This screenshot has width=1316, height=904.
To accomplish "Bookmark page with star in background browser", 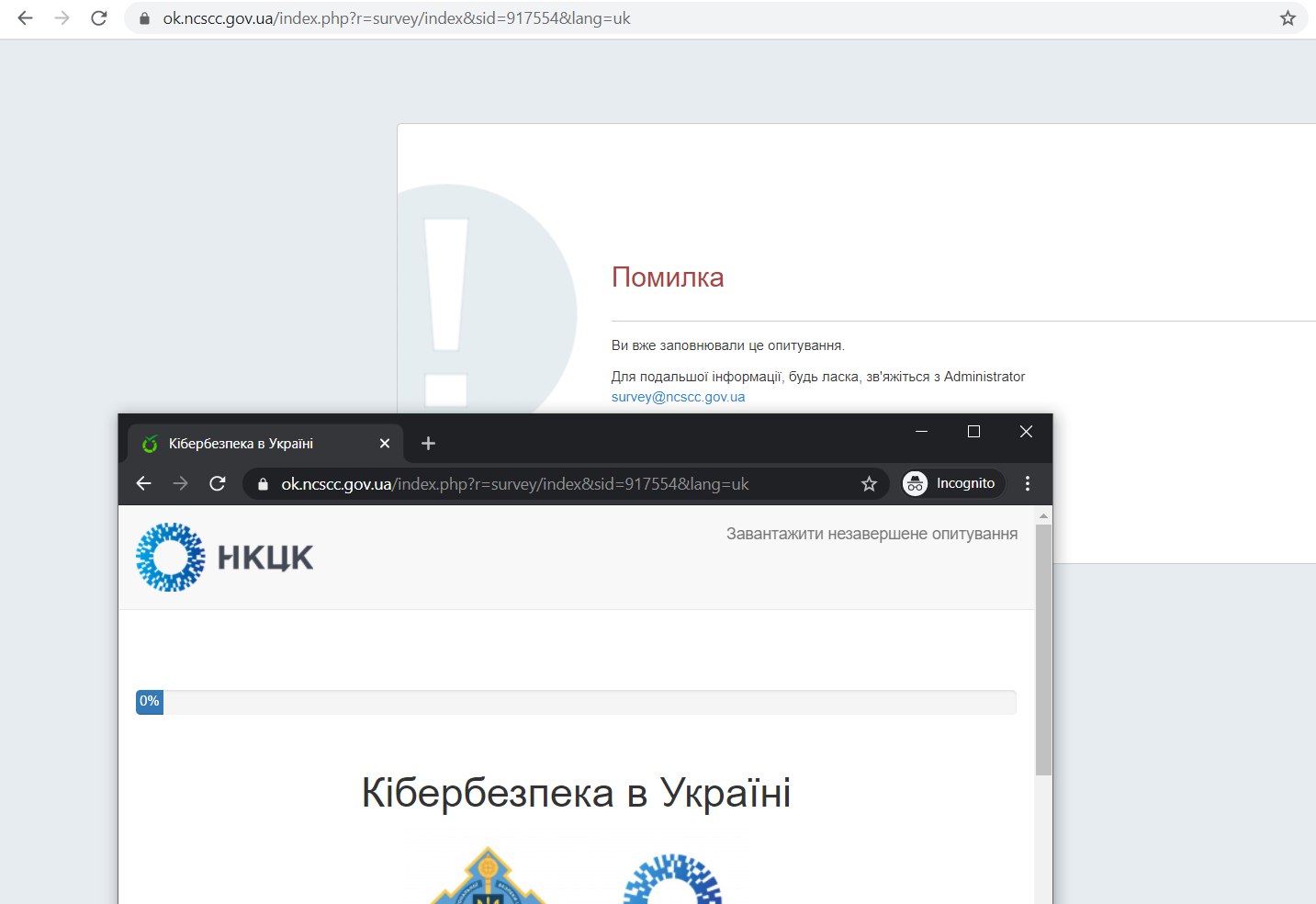I will (x=1288, y=18).
